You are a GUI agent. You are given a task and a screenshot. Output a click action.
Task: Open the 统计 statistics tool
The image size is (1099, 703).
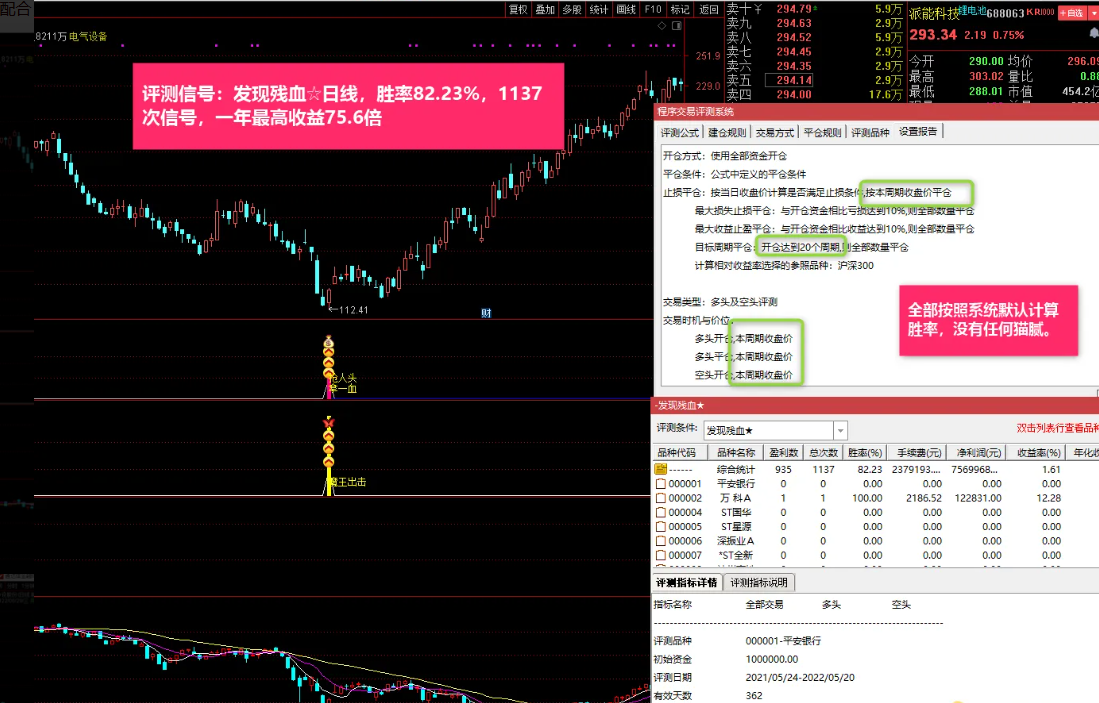(600, 9)
